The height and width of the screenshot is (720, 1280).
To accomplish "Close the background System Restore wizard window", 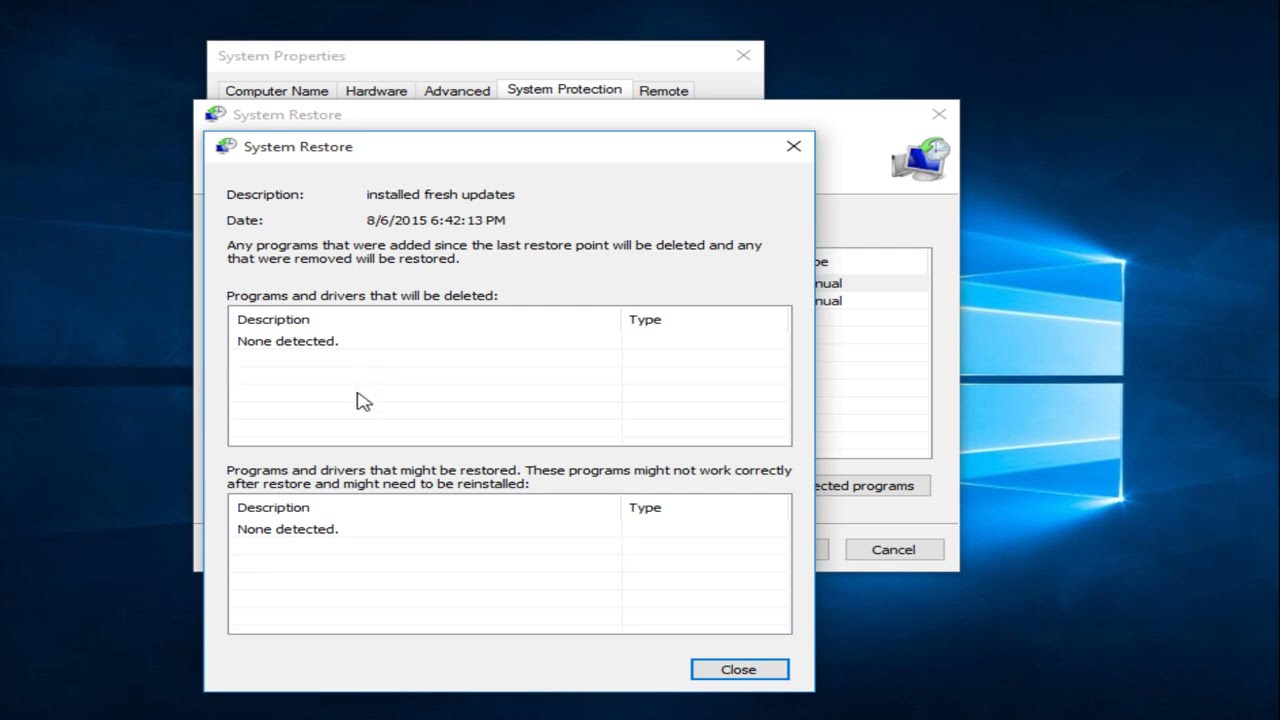I will 938,115.
